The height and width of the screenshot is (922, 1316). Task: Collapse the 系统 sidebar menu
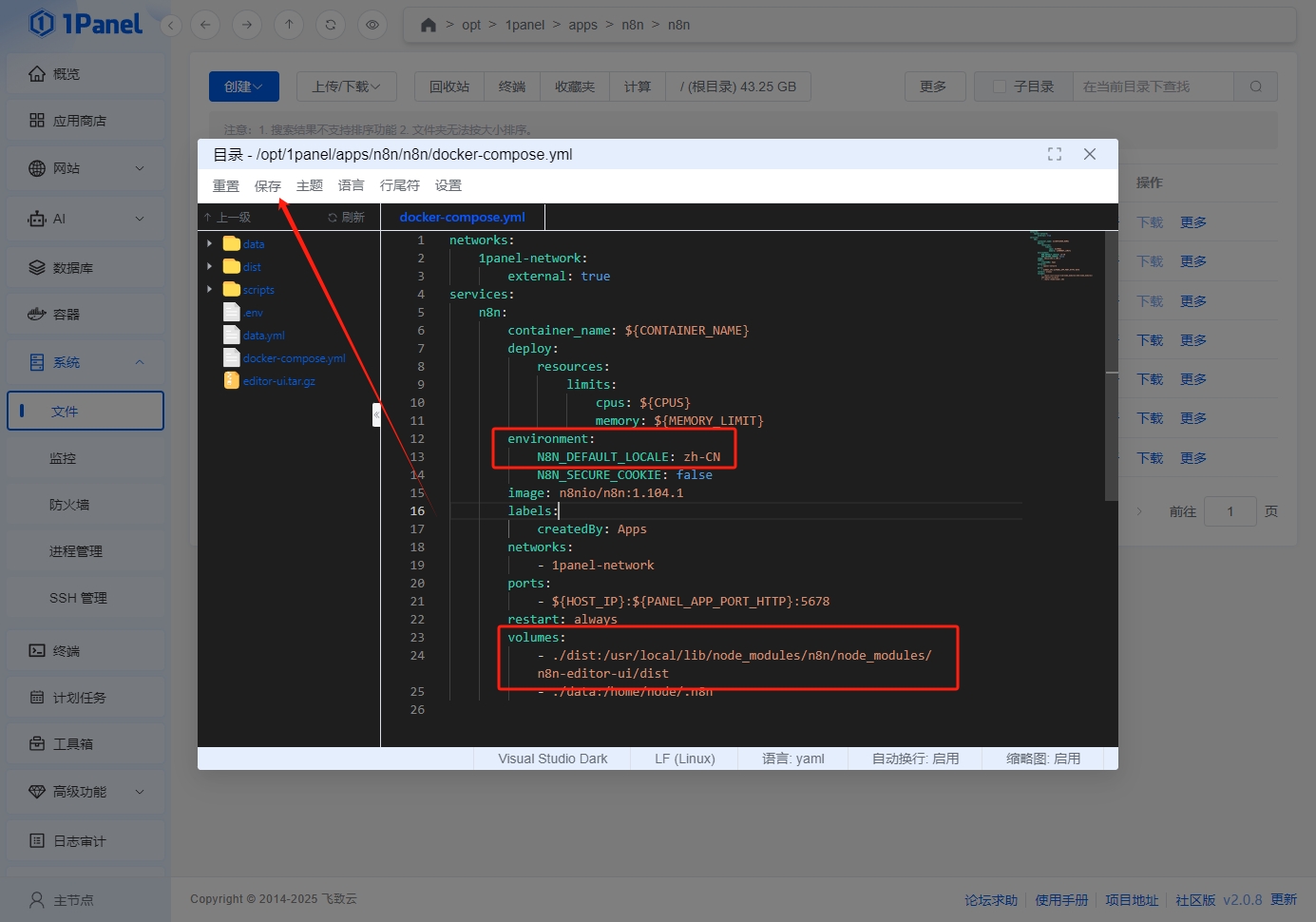86,362
